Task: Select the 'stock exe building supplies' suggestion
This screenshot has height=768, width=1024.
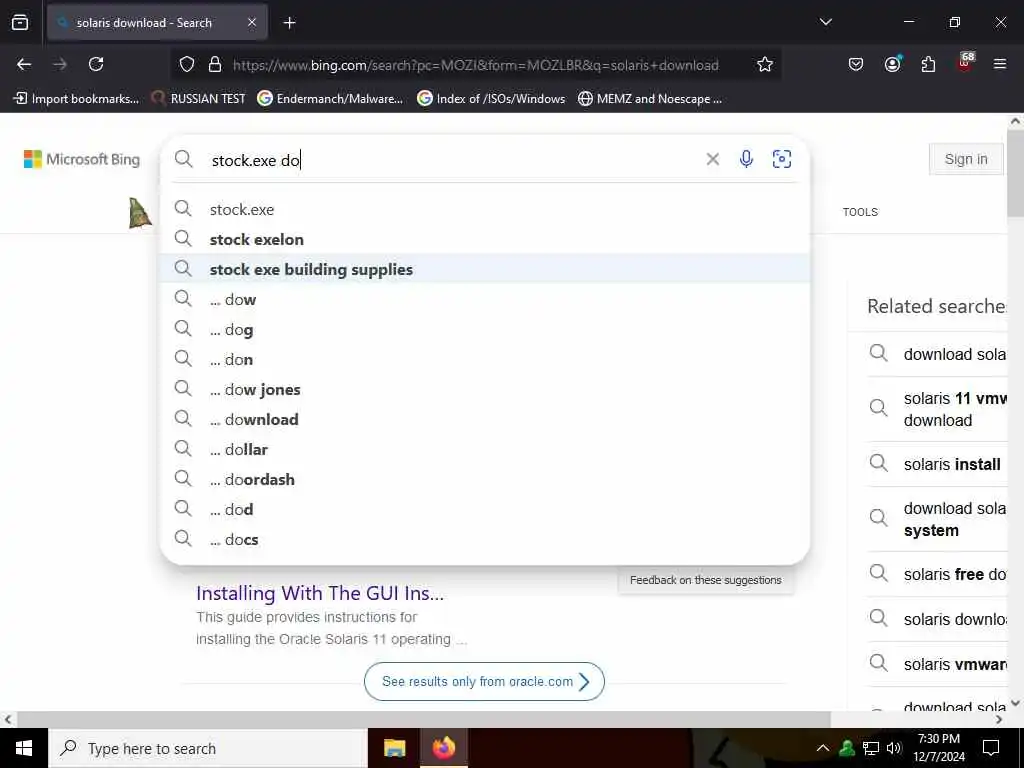Action: 485,269
